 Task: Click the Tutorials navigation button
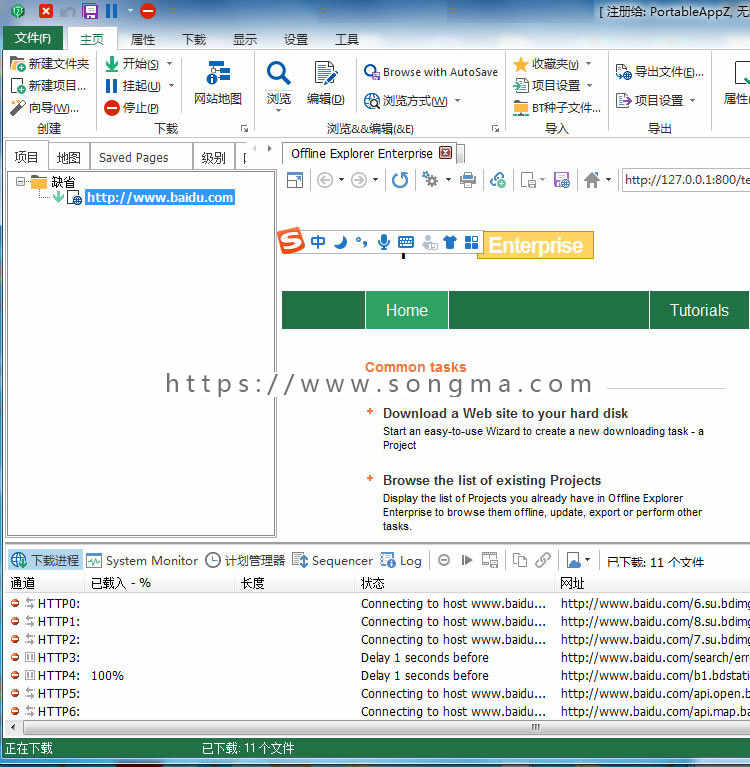pos(699,310)
